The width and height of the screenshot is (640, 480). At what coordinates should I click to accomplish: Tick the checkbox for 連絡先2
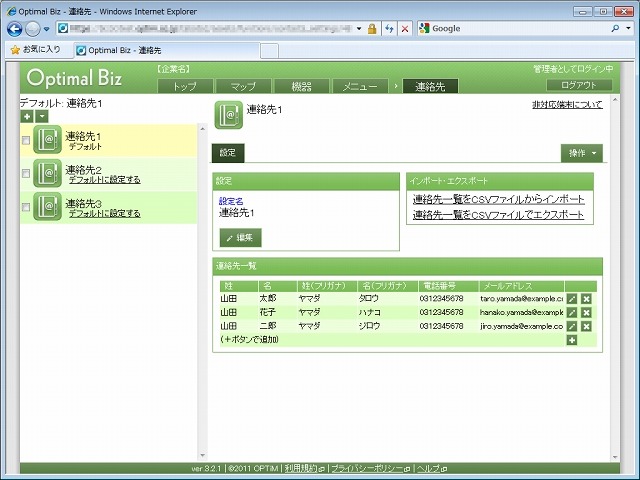(26, 173)
